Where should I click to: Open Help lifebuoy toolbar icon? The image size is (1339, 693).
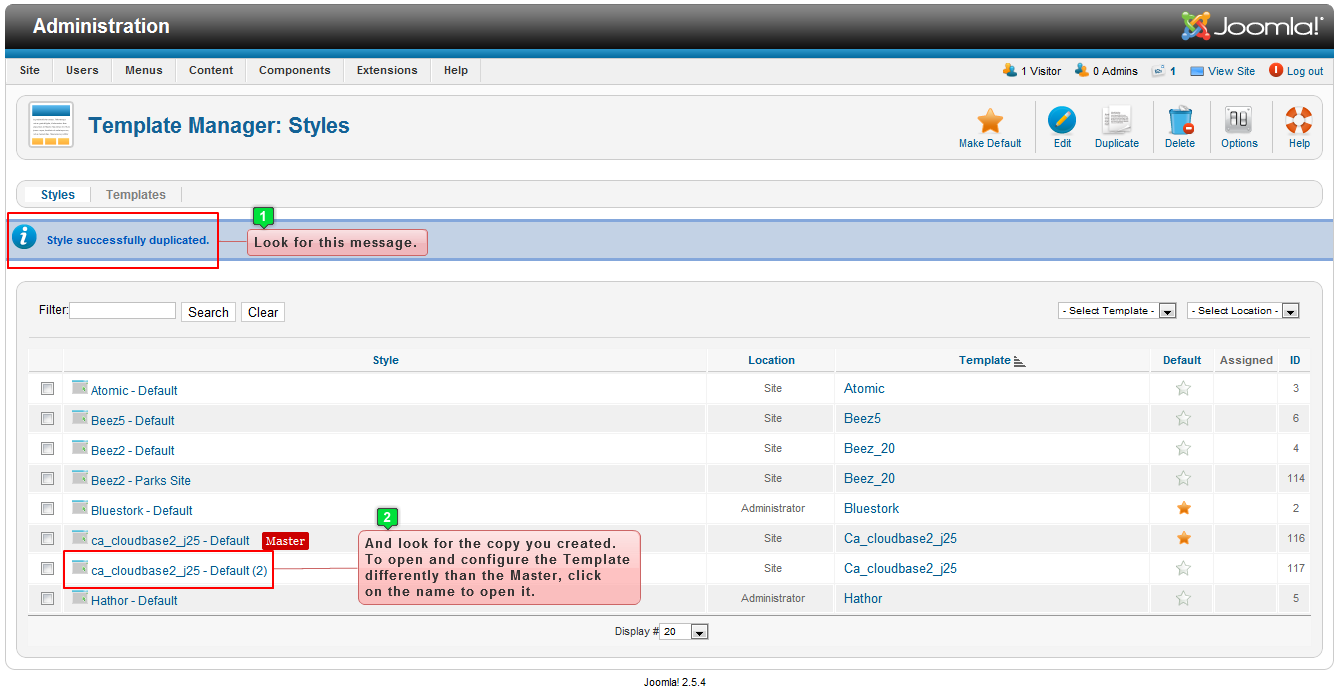point(1299,121)
